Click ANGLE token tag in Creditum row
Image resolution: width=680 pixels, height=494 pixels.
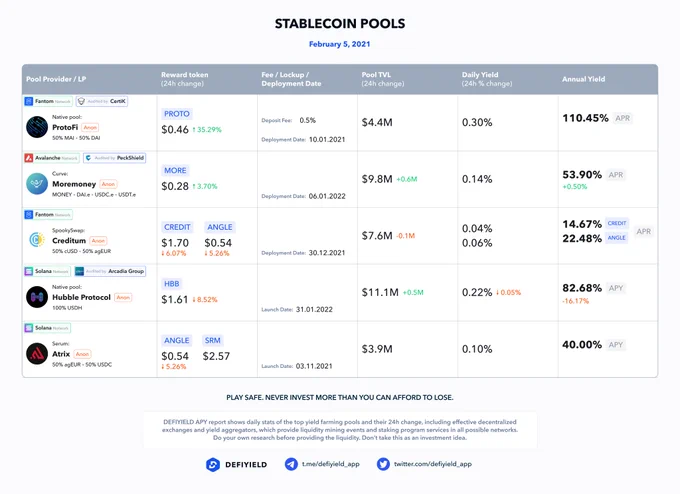pyautogui.click(x=219, y=227)
